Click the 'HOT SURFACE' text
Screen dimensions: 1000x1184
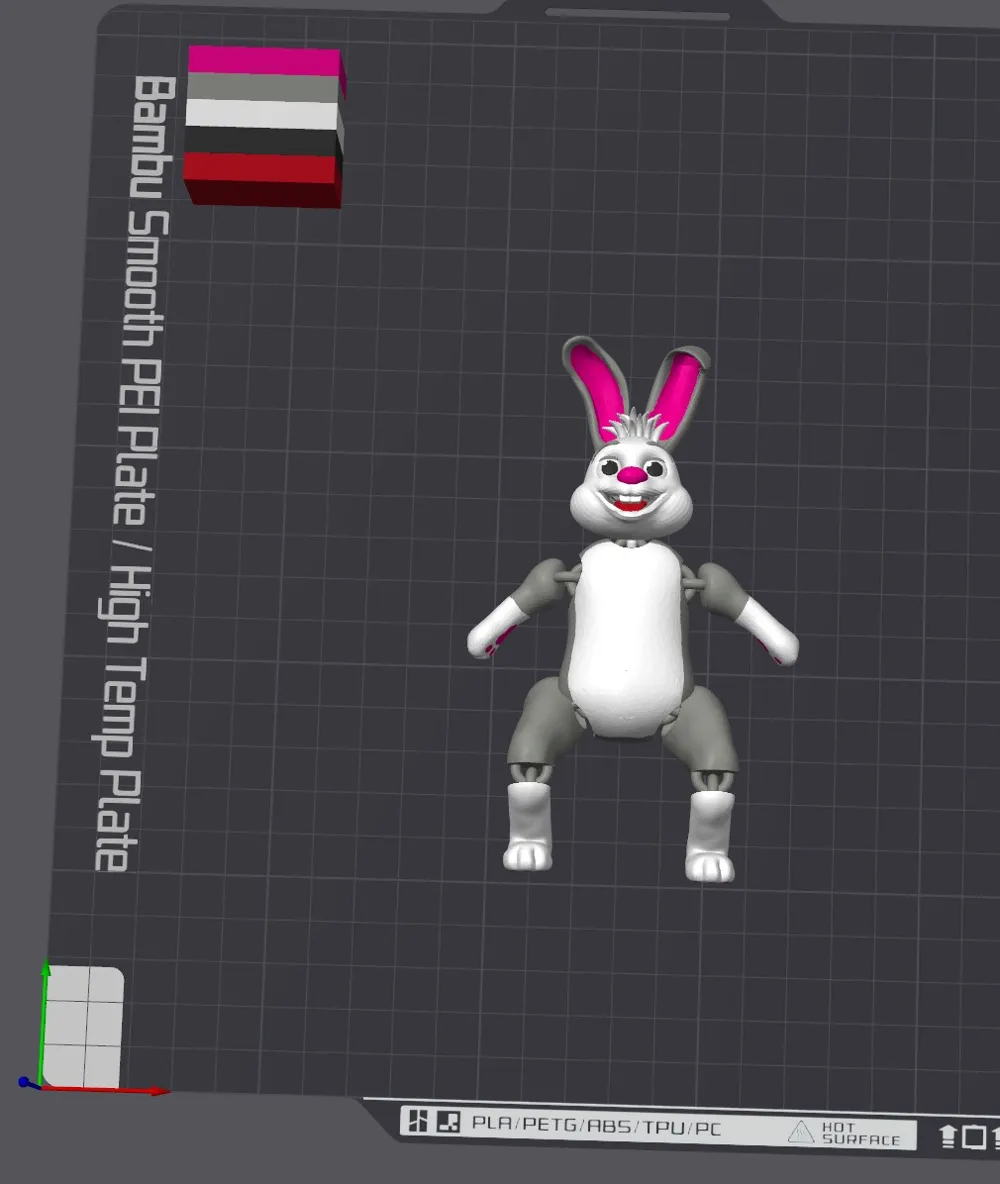(860, 1133)
